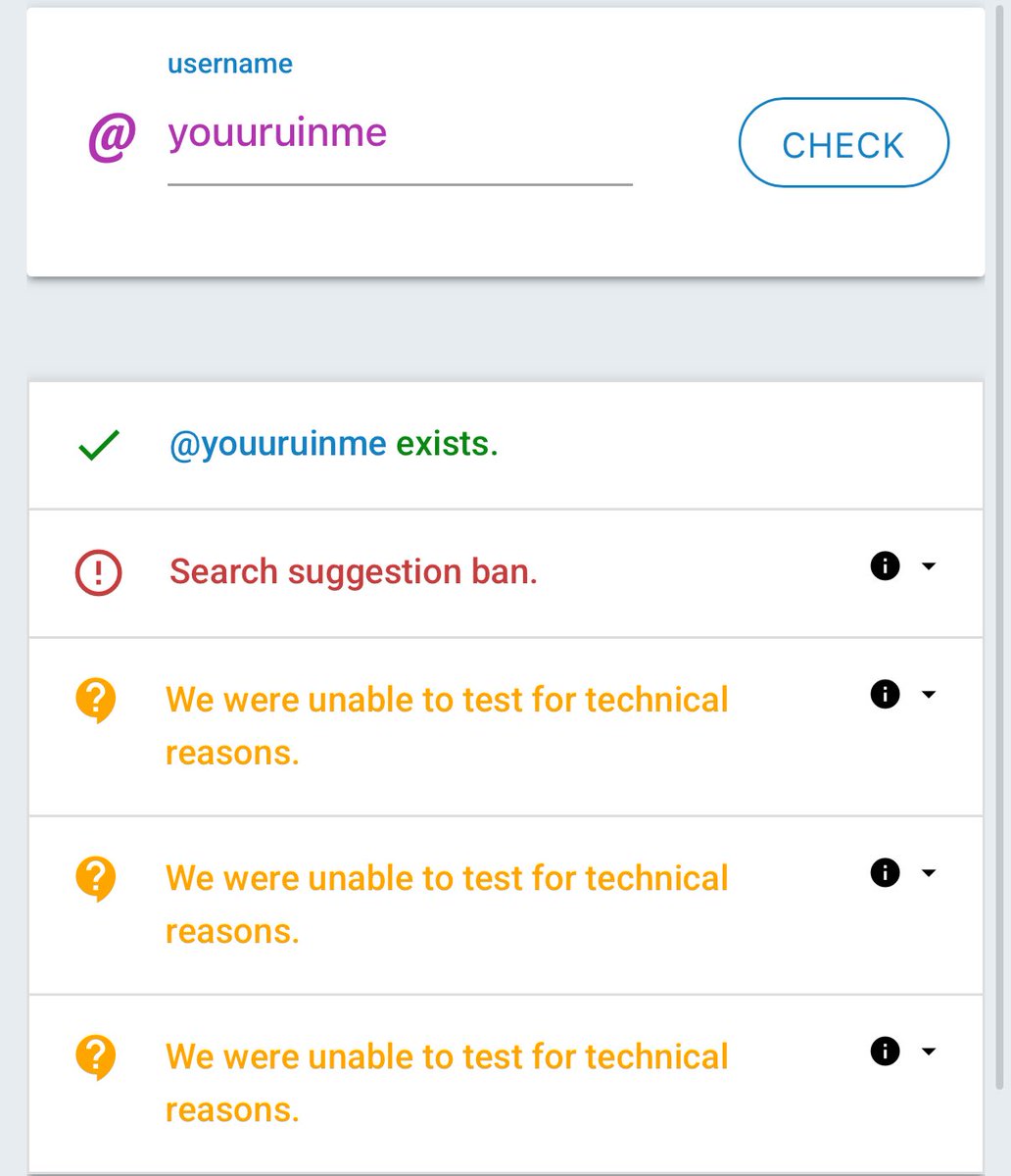This screenshot has width=1011, height=1176.
Task: Click the info icon in second untested row
Action: coord(885,873)
